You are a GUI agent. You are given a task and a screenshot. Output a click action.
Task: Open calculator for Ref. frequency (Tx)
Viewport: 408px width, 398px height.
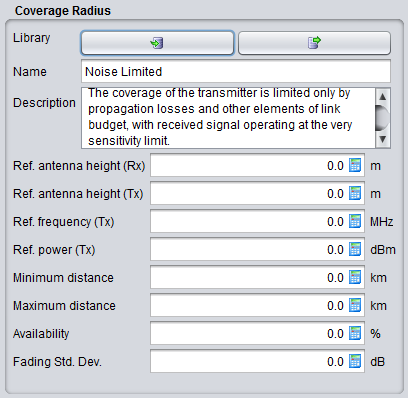point(355,221)
